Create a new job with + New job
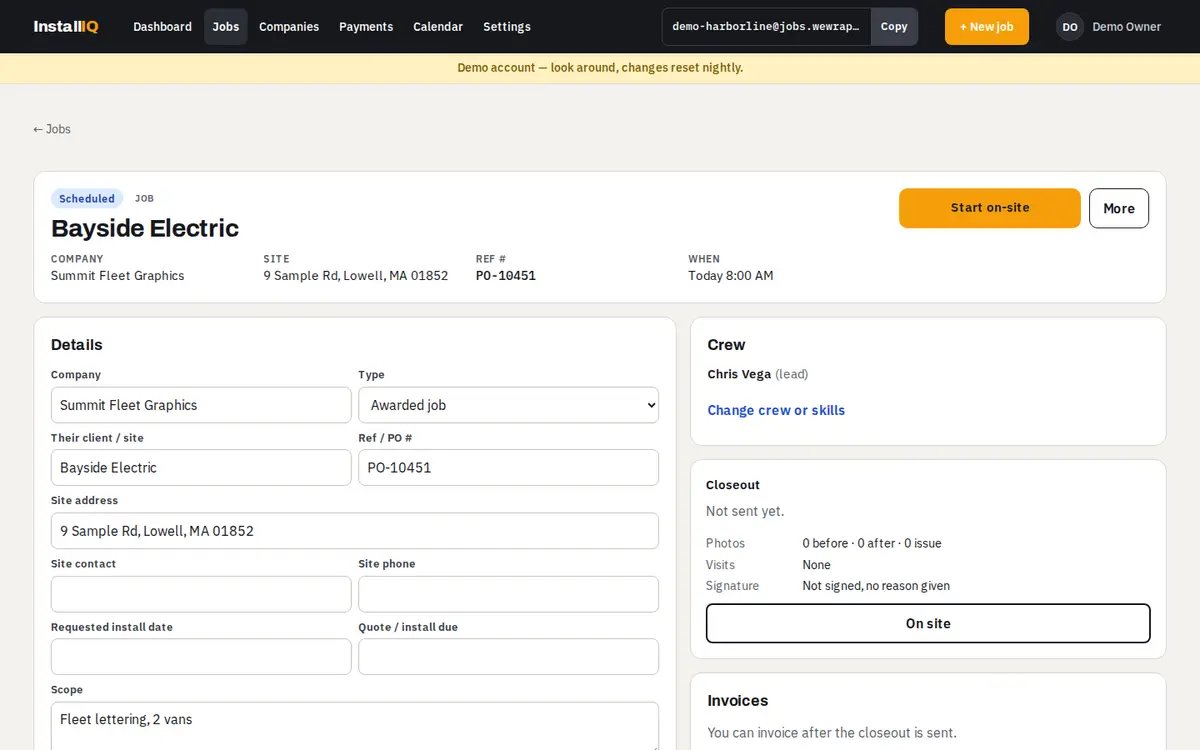This screenshot has height=750, width=1200. (x=986, y=27)
